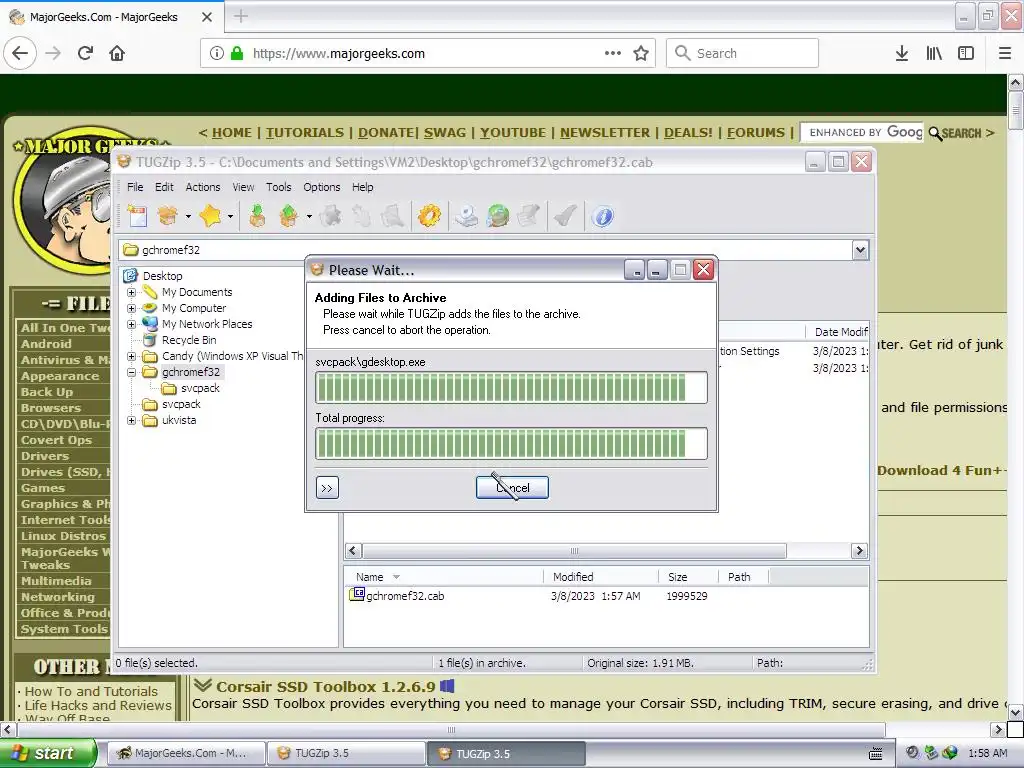Open the Options menu in TUGZip
This screenshot has height=768, width=1024.
point(321,187)
